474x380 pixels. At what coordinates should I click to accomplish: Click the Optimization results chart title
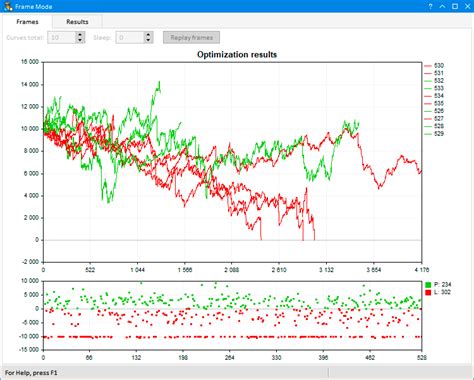pos(237,55)
